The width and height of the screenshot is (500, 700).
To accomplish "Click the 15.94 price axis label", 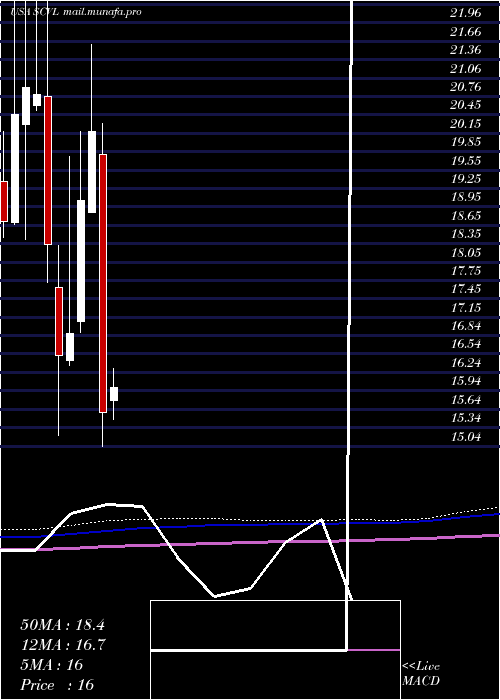I will click(x=466, y=381).
